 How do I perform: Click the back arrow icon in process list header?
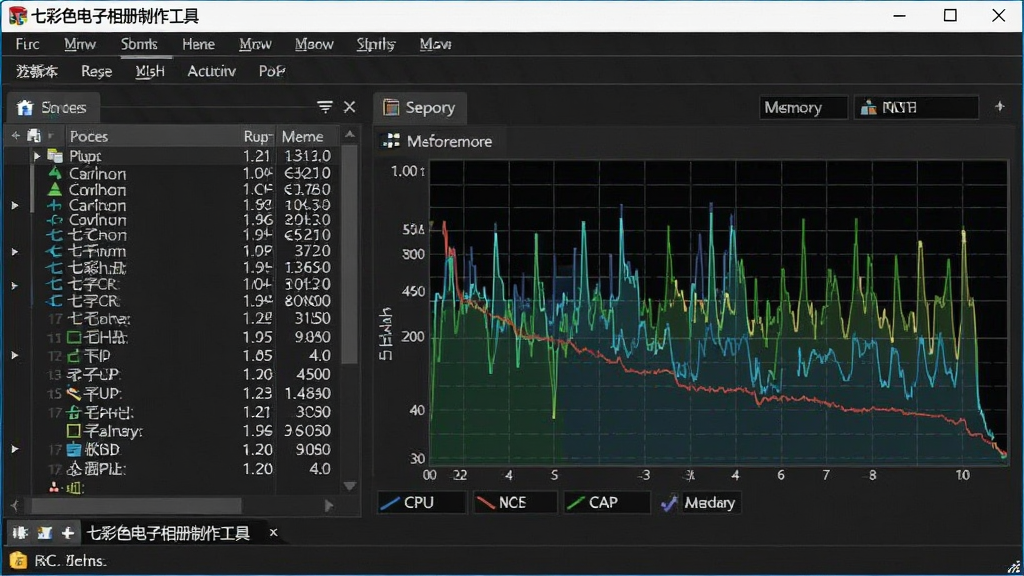[x=15, y=136]
